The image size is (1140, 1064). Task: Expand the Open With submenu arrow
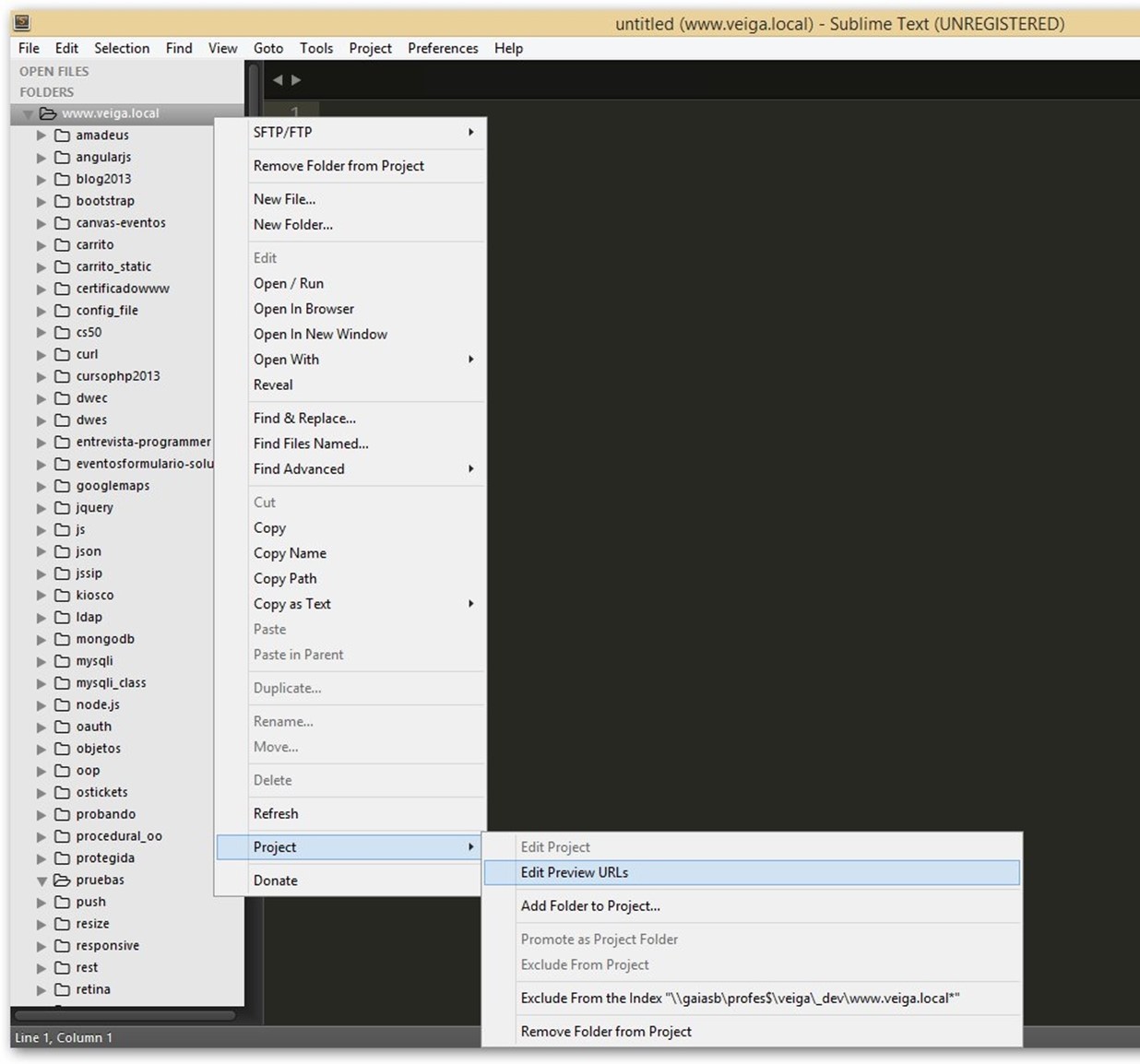pos(470,360)
